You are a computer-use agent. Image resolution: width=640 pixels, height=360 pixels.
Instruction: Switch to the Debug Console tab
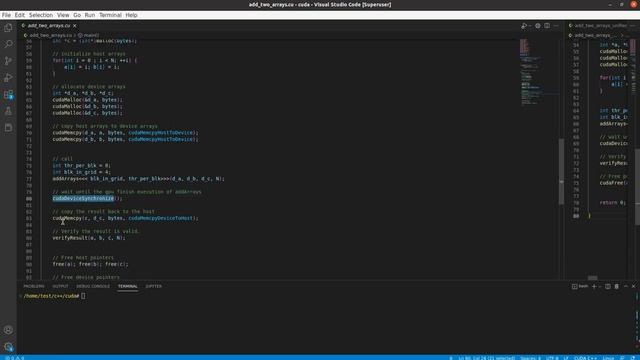point(93,287)
